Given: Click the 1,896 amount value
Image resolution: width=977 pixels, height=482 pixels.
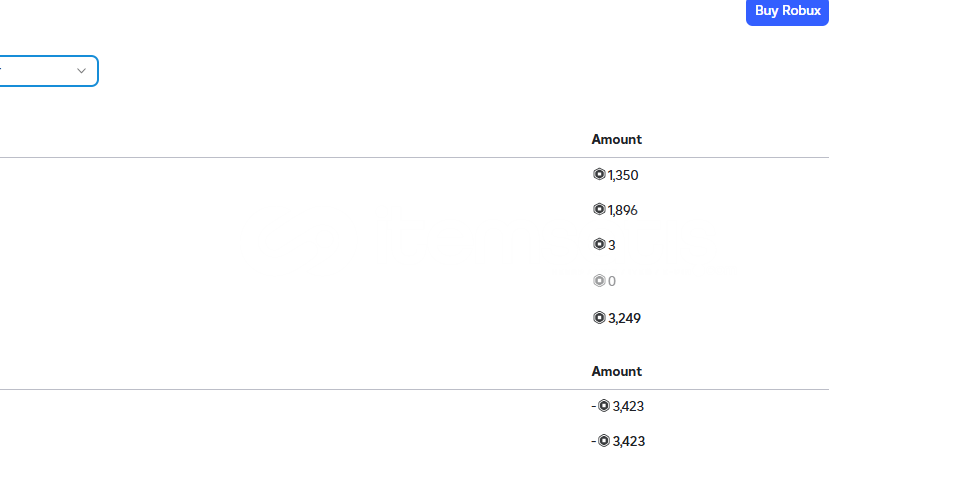Looking at the screenshot, I should pyautogui.click(x=622, y=210).
